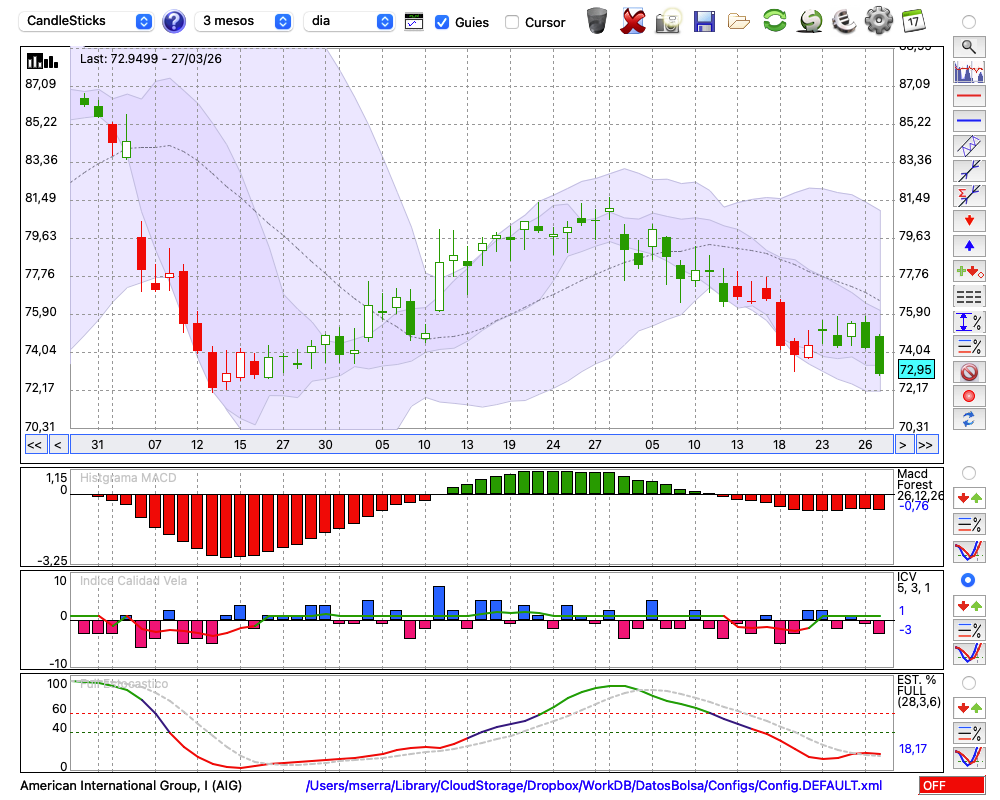Click the blue up arrow marker tool

968,246
